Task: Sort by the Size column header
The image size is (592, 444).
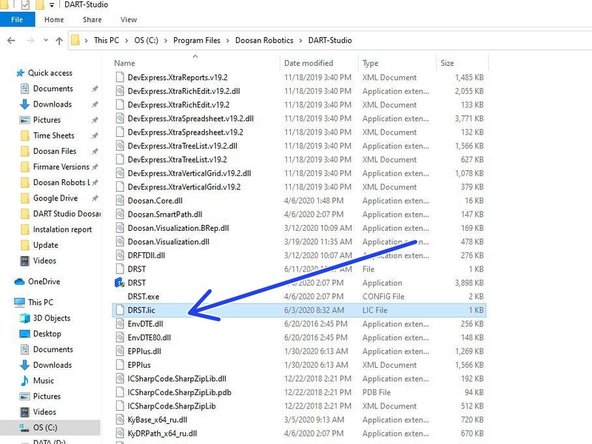Action: click(x=447, y=63)
